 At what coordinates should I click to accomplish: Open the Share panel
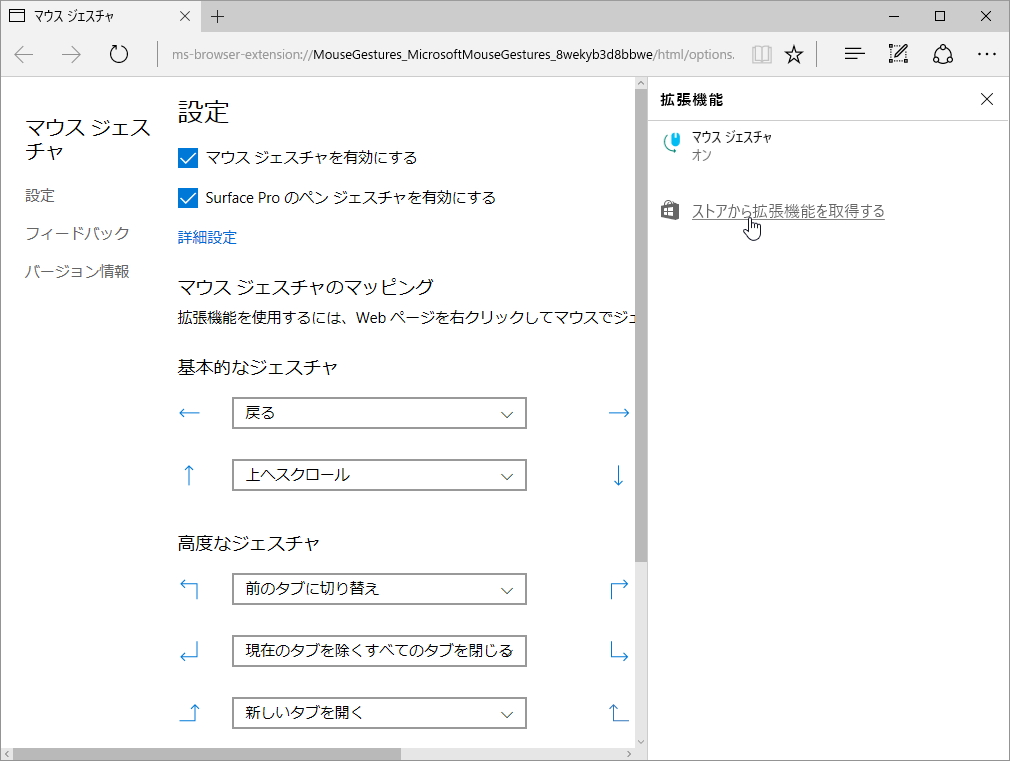pos(942,54)
